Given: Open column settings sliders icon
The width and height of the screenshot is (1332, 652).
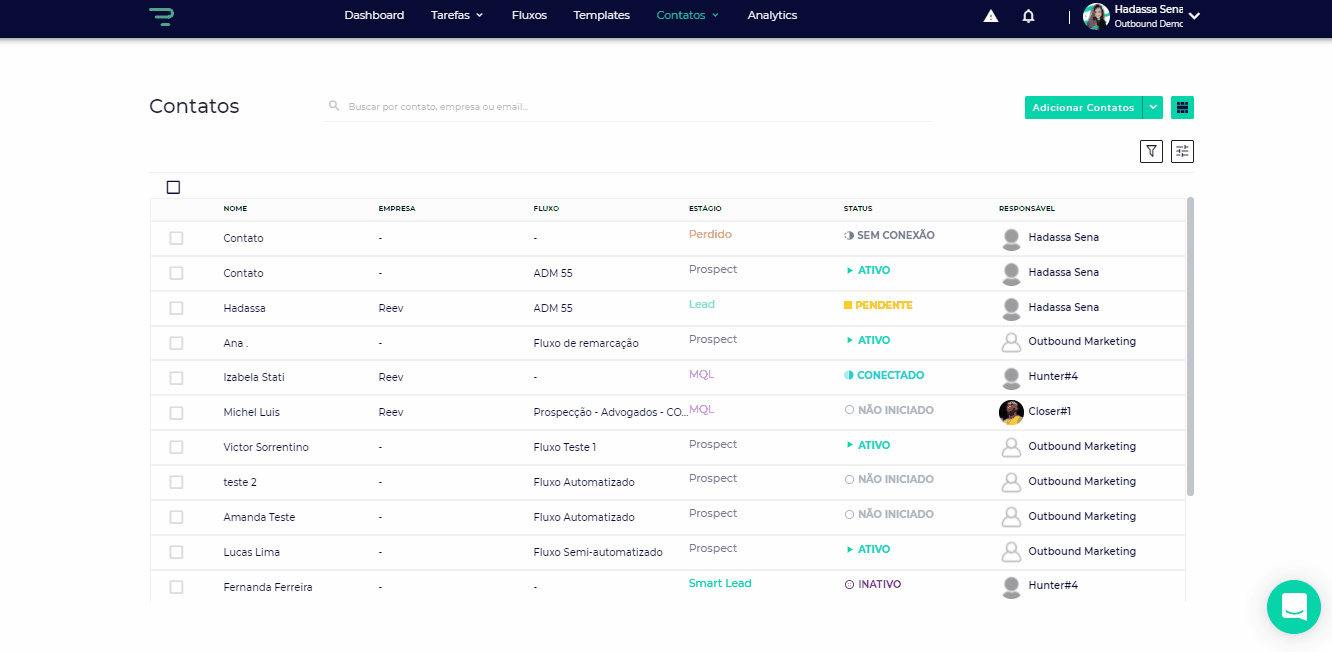Looking at the screenshot, I should coord(1182,151).
